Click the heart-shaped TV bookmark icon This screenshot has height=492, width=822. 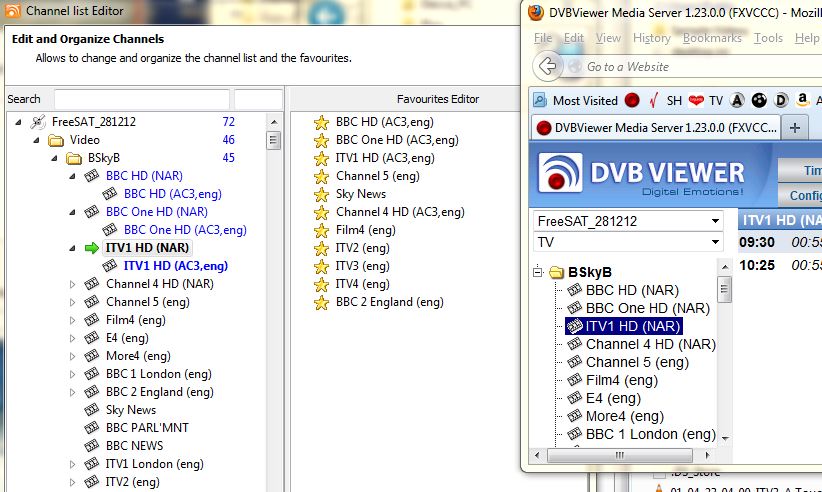coord(696,100)
